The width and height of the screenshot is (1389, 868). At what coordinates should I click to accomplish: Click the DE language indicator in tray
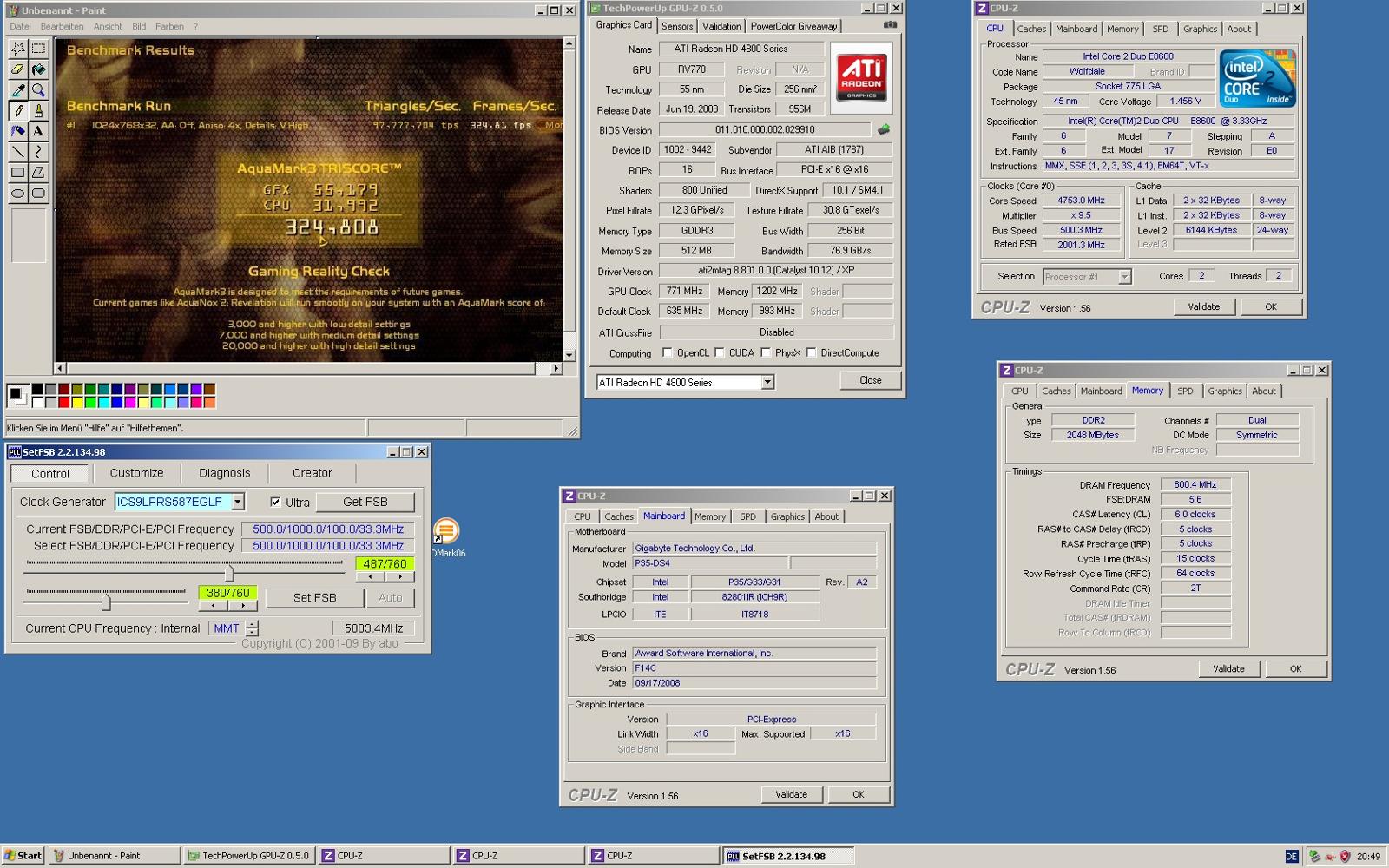(1291, 856)
